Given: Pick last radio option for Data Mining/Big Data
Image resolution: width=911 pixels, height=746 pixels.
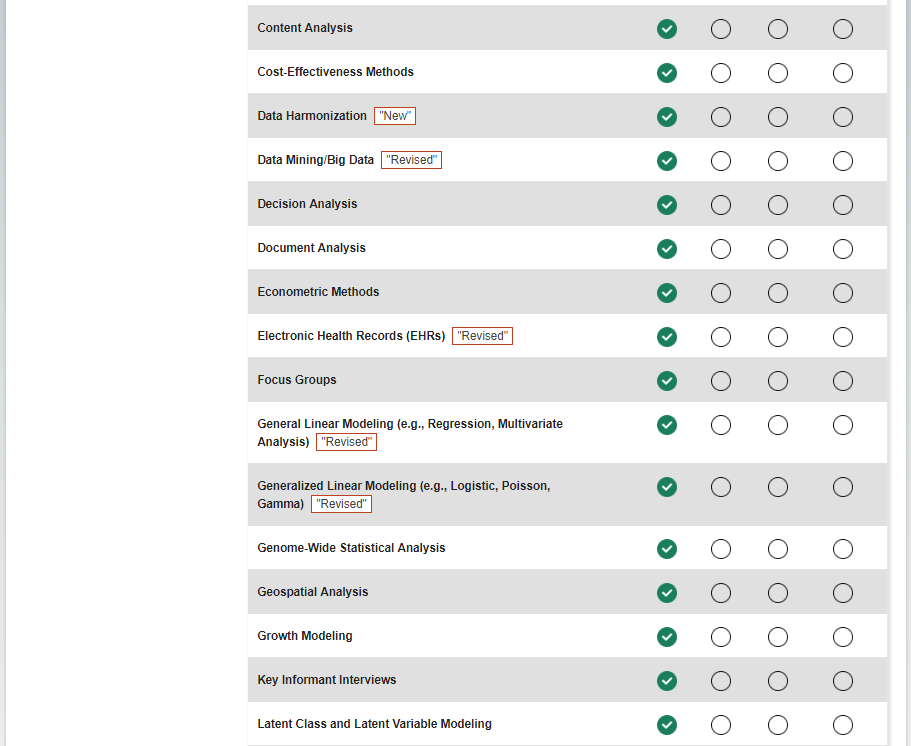Looking at the screenshot, I should pyautogui.click(x=843, y=161).
